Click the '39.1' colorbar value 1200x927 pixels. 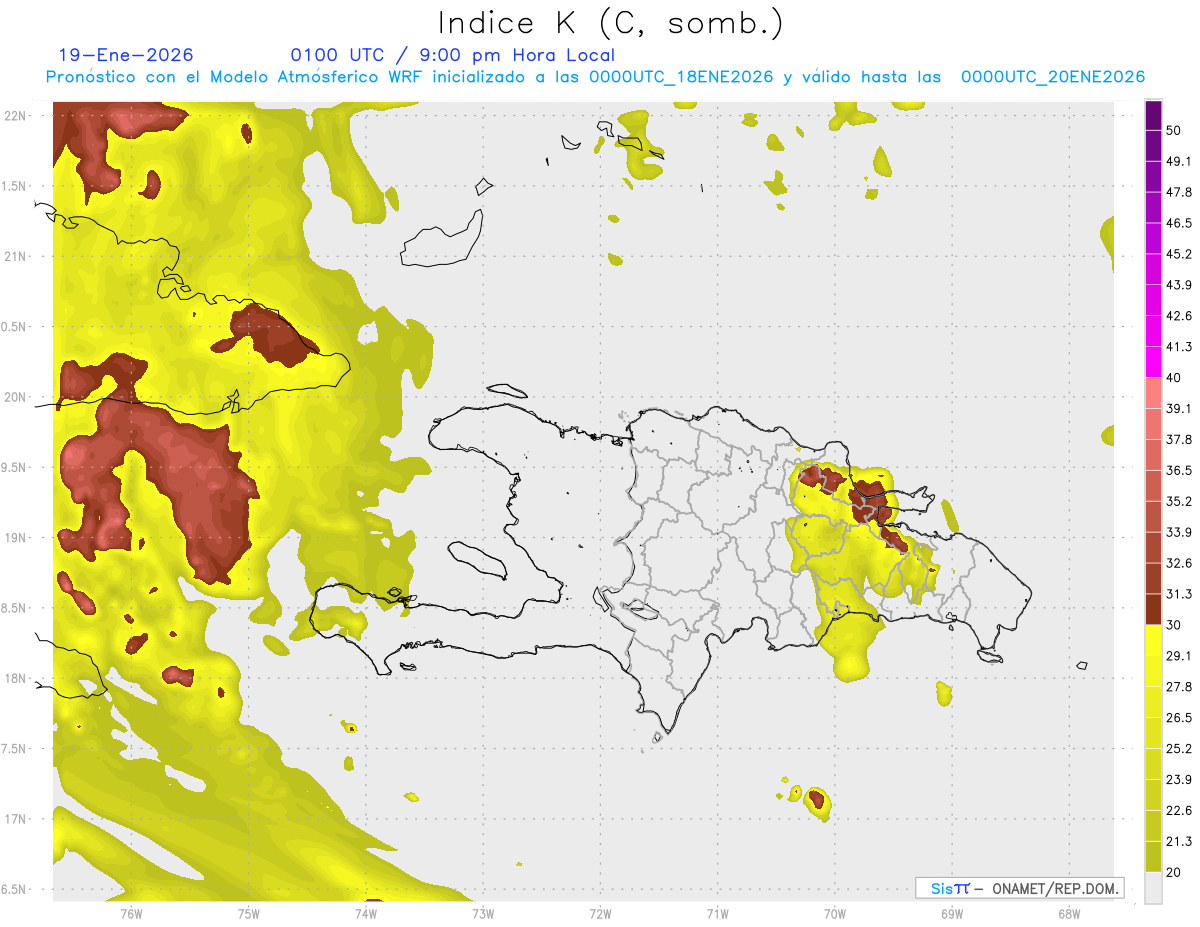[1179, 408]
